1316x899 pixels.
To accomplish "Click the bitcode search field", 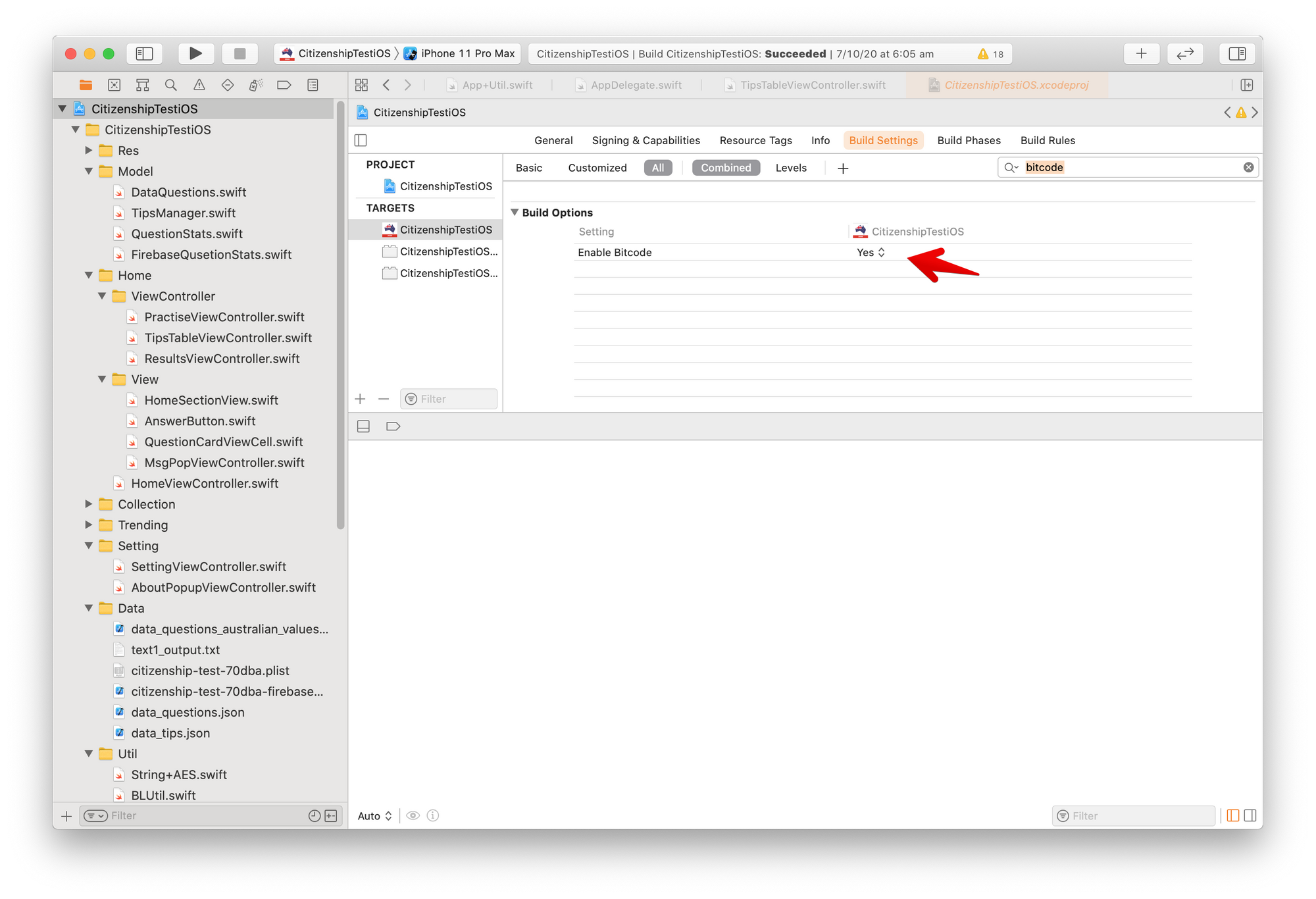I will (x=1128, y=167).
